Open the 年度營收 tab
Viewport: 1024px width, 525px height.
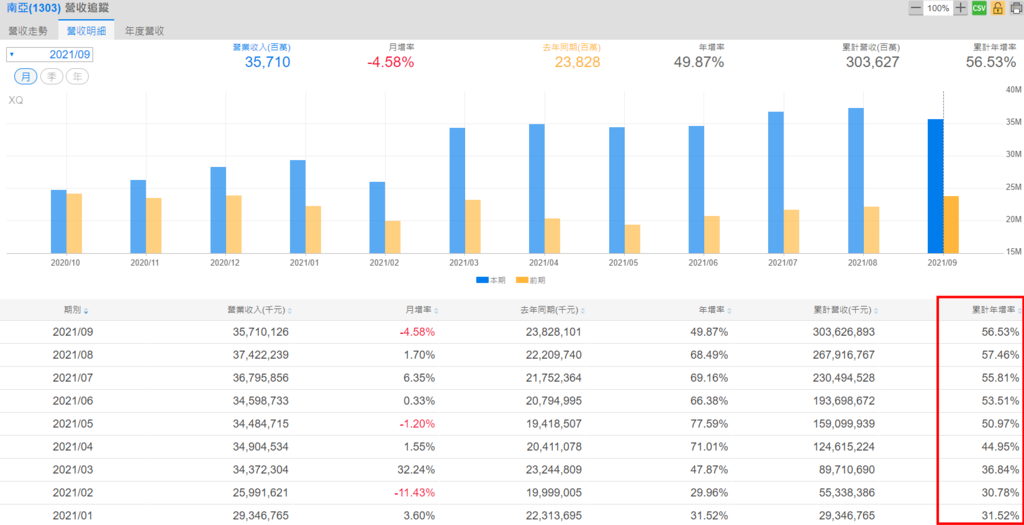tap(144, 31)
